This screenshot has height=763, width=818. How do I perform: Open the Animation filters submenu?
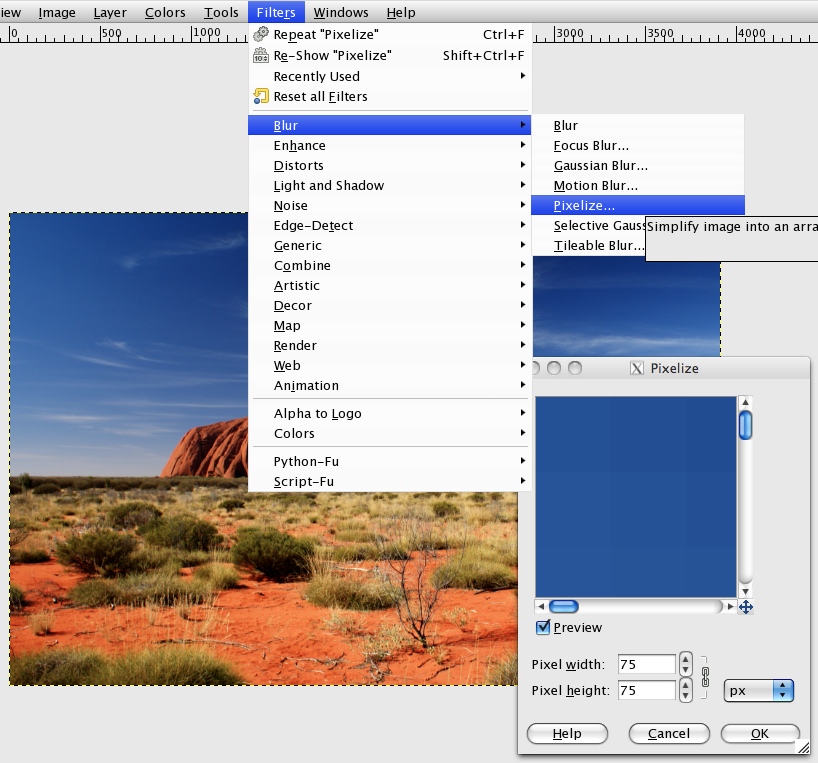coord(390,385)
